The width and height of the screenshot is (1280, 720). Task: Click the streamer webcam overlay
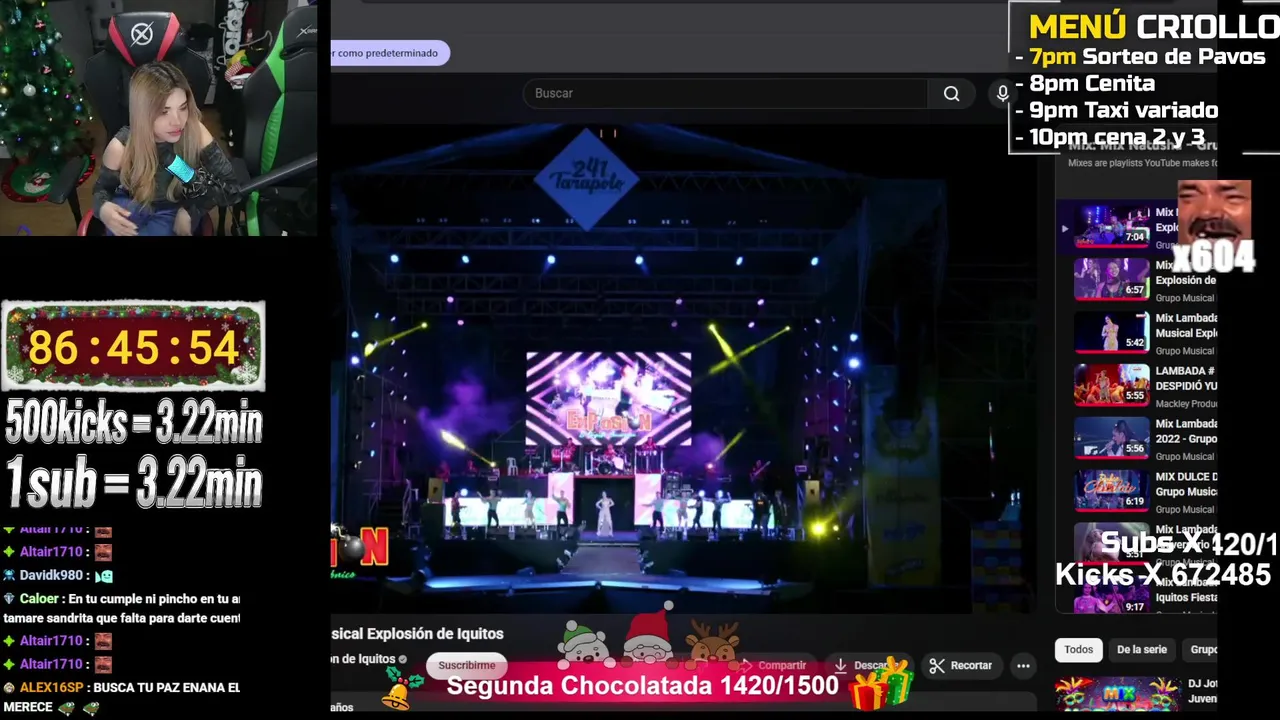click(x=159, y=118)
